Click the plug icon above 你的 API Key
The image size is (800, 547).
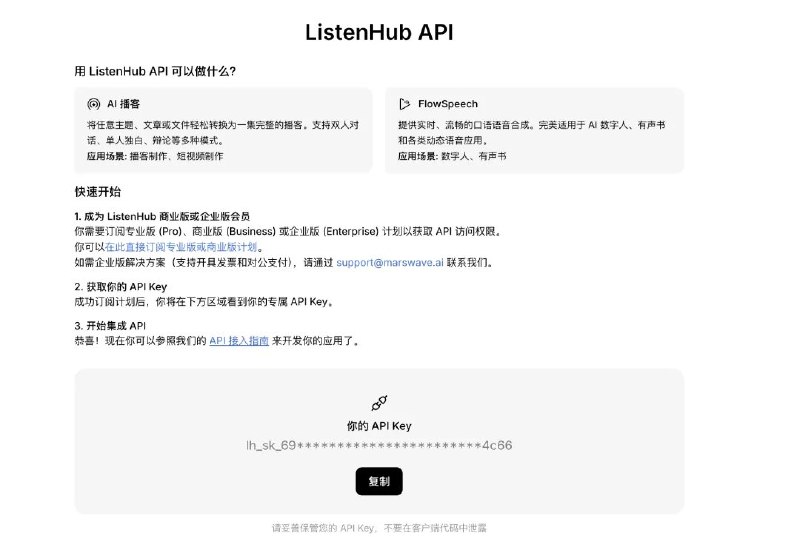click(379, 403)
